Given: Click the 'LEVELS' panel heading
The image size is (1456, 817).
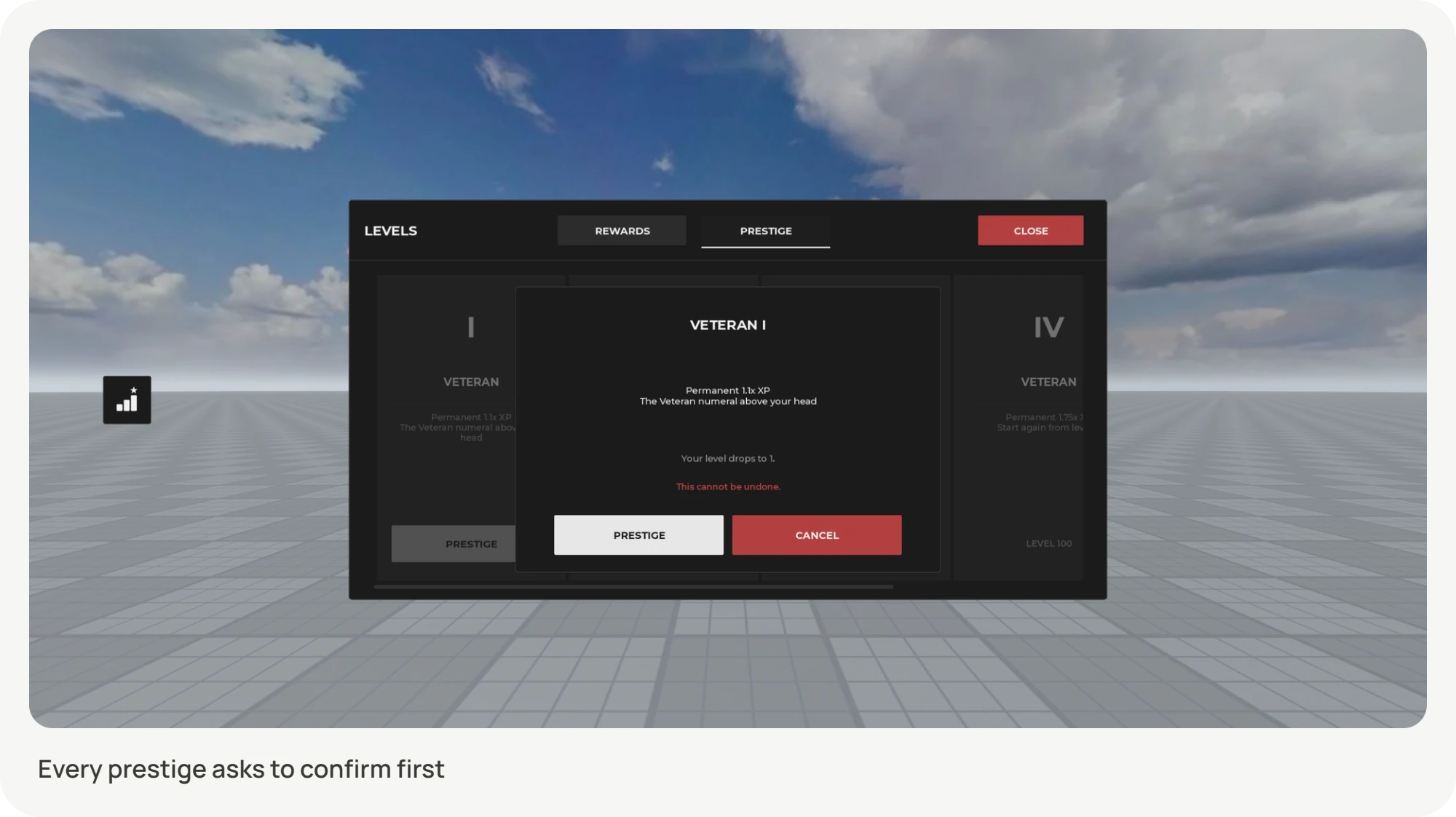Looking at the screenshot, I should pyautogui.click(x=391, y=231).
